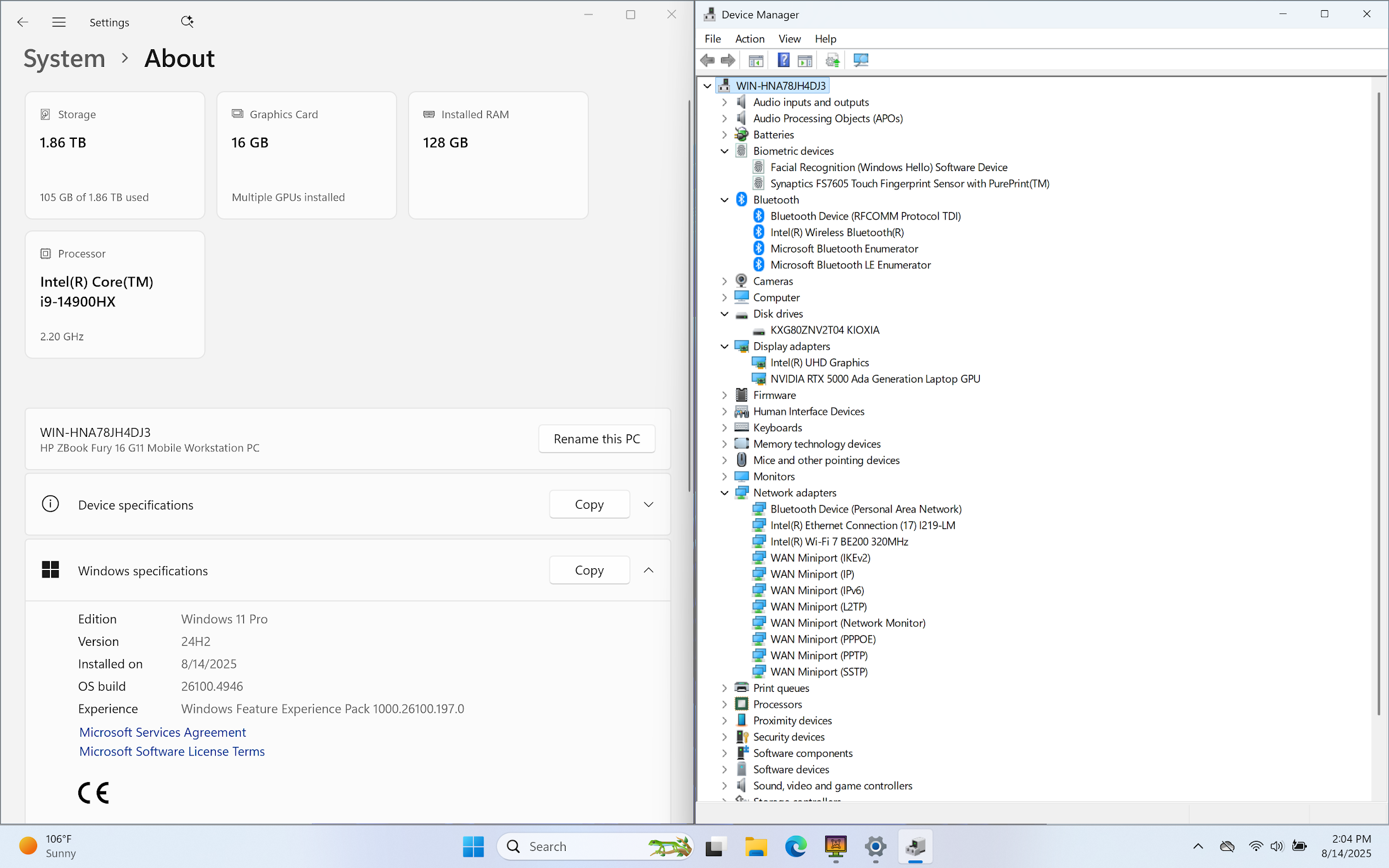Select Intel(R) Wireless Bluetooth(R) device
1389x868 pixels.
pyautogui.click(x=837, y=232)
